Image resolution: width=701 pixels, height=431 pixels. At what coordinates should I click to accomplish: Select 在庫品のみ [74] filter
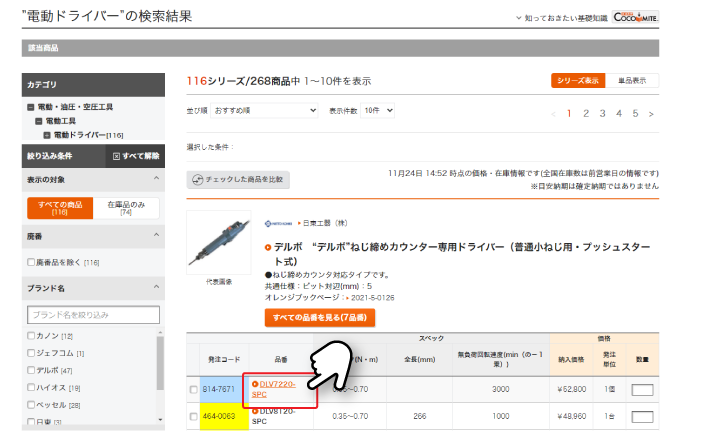click(x=126, y=208)
